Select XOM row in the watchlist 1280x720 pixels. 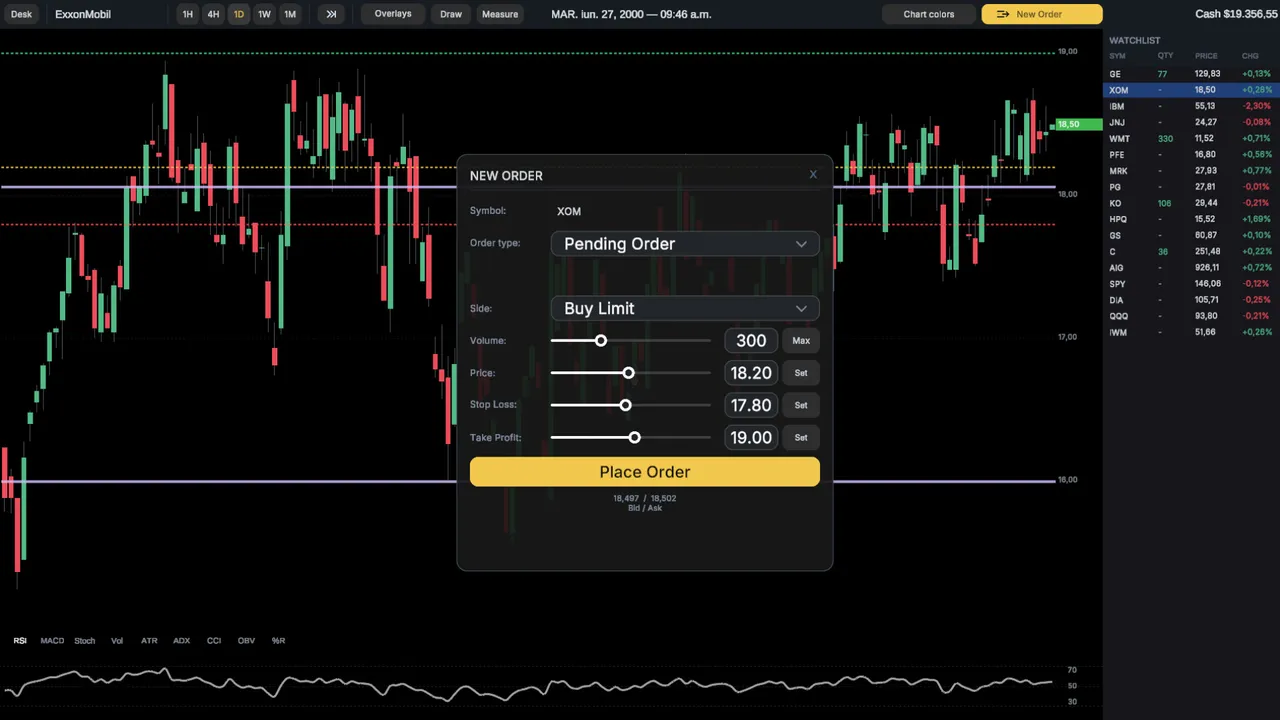click(1191, 90)
